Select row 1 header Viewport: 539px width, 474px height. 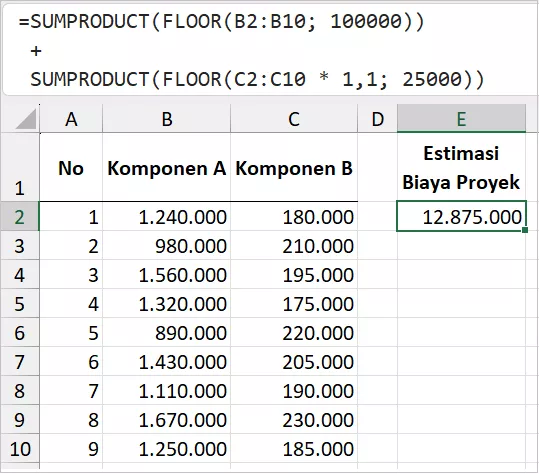pyautogui.click(x=20, y=167)
